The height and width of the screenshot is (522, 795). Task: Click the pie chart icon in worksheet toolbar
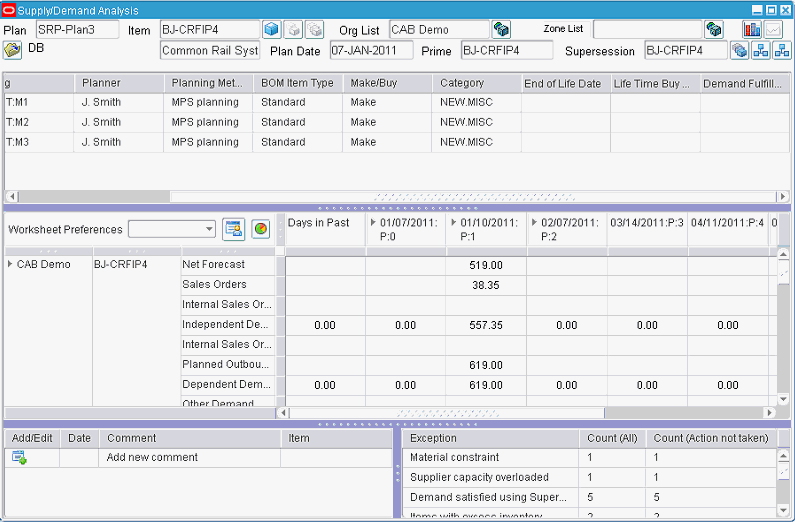pyautogui.click(x=261, y=229)
